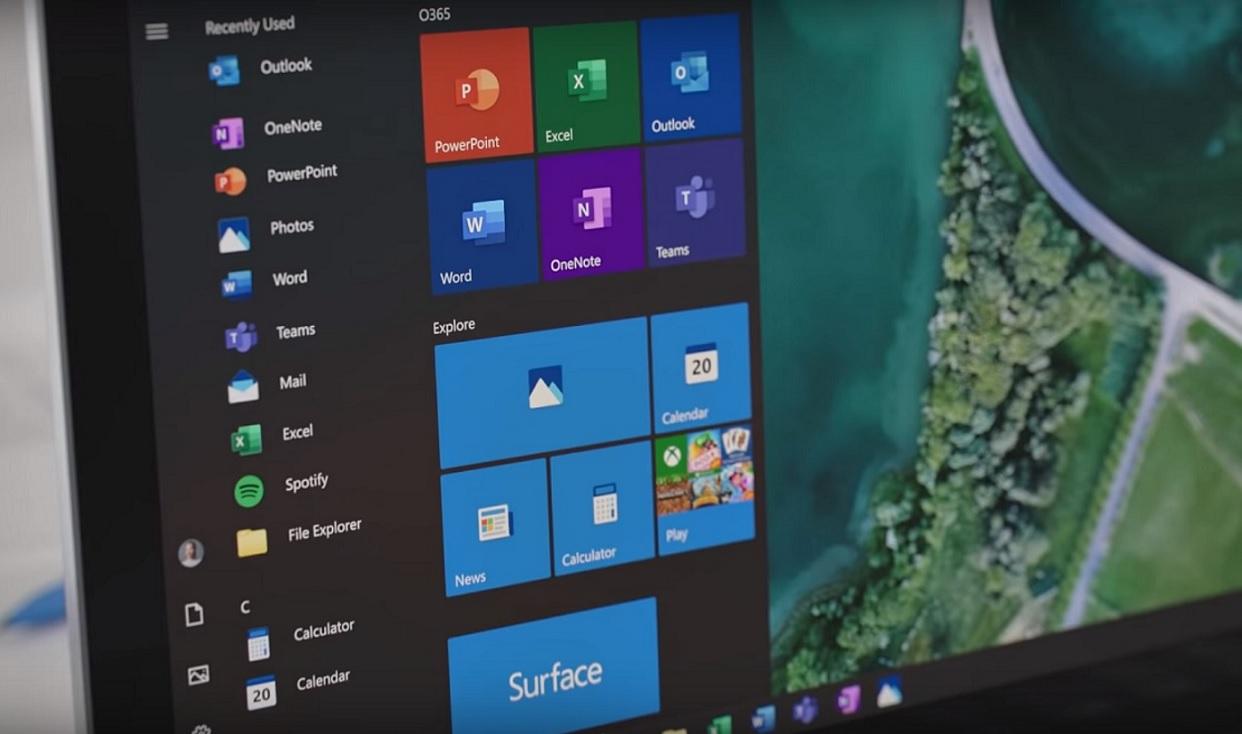The width and height of the screenshot is (1242, 734).
Task: Click the user account avatar
Action: [x=190, y=553]
